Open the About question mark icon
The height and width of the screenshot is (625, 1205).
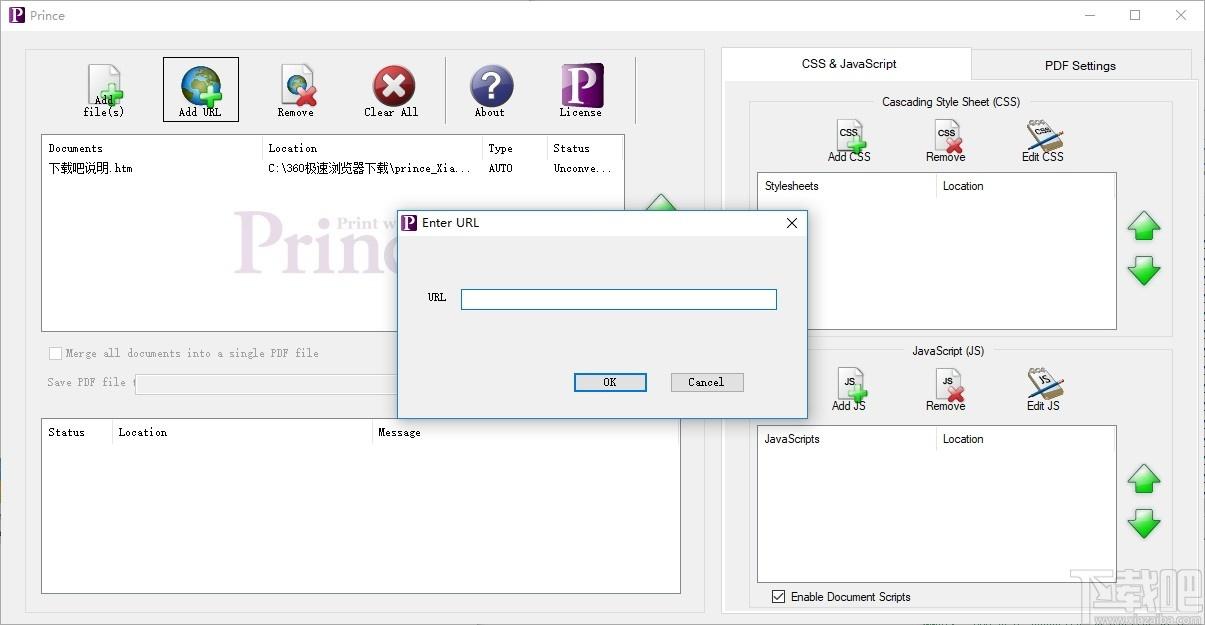pyautogui.click(x=491, y=90)
